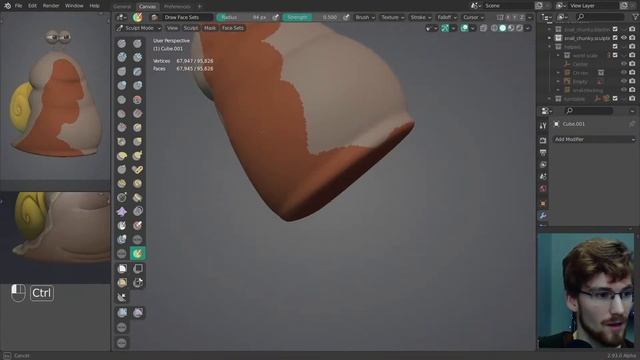Add a new workspace with plus
640x360 pixels.
pos(200,7)
